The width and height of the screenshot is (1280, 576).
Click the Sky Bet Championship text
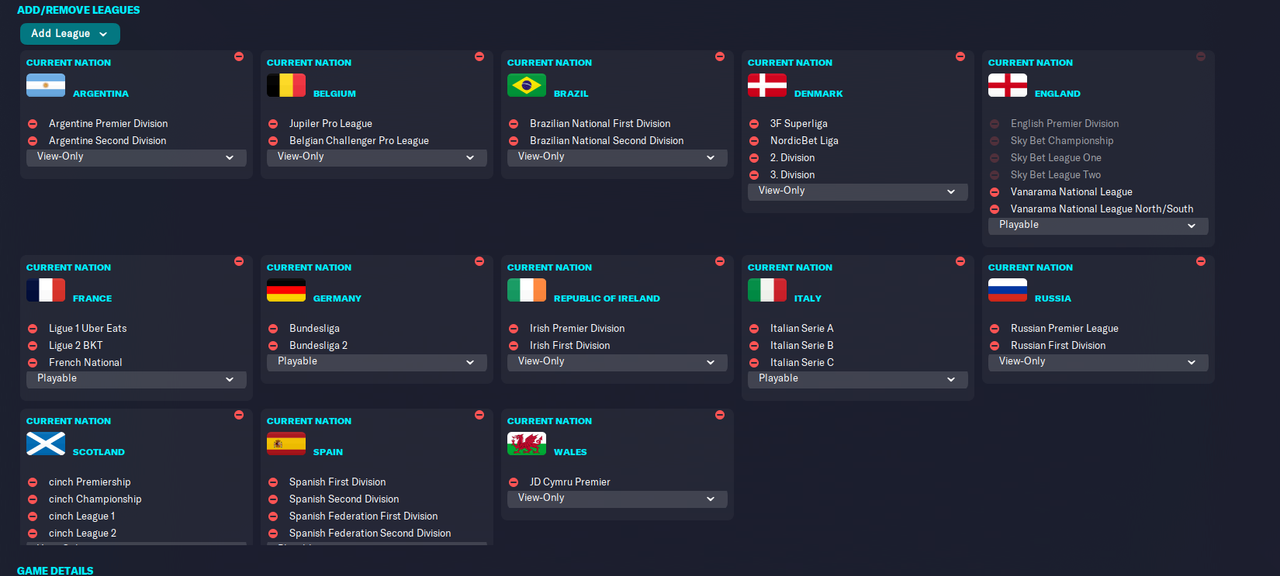point(1061,141)
